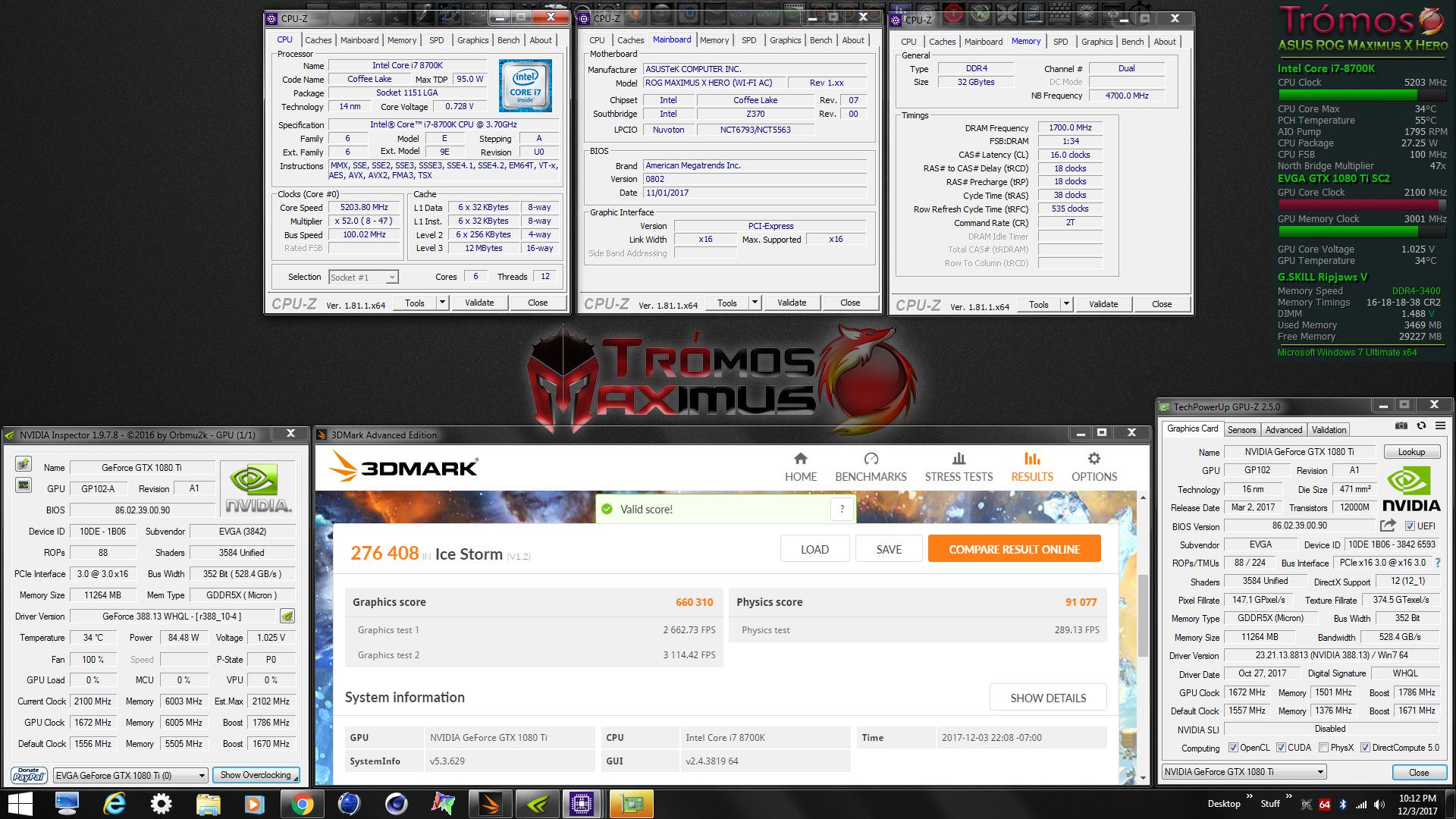Toggle UEFI checkbox in GPU-Z
The width and height of the screenshot is (1456, 819).
[1410, 526]
